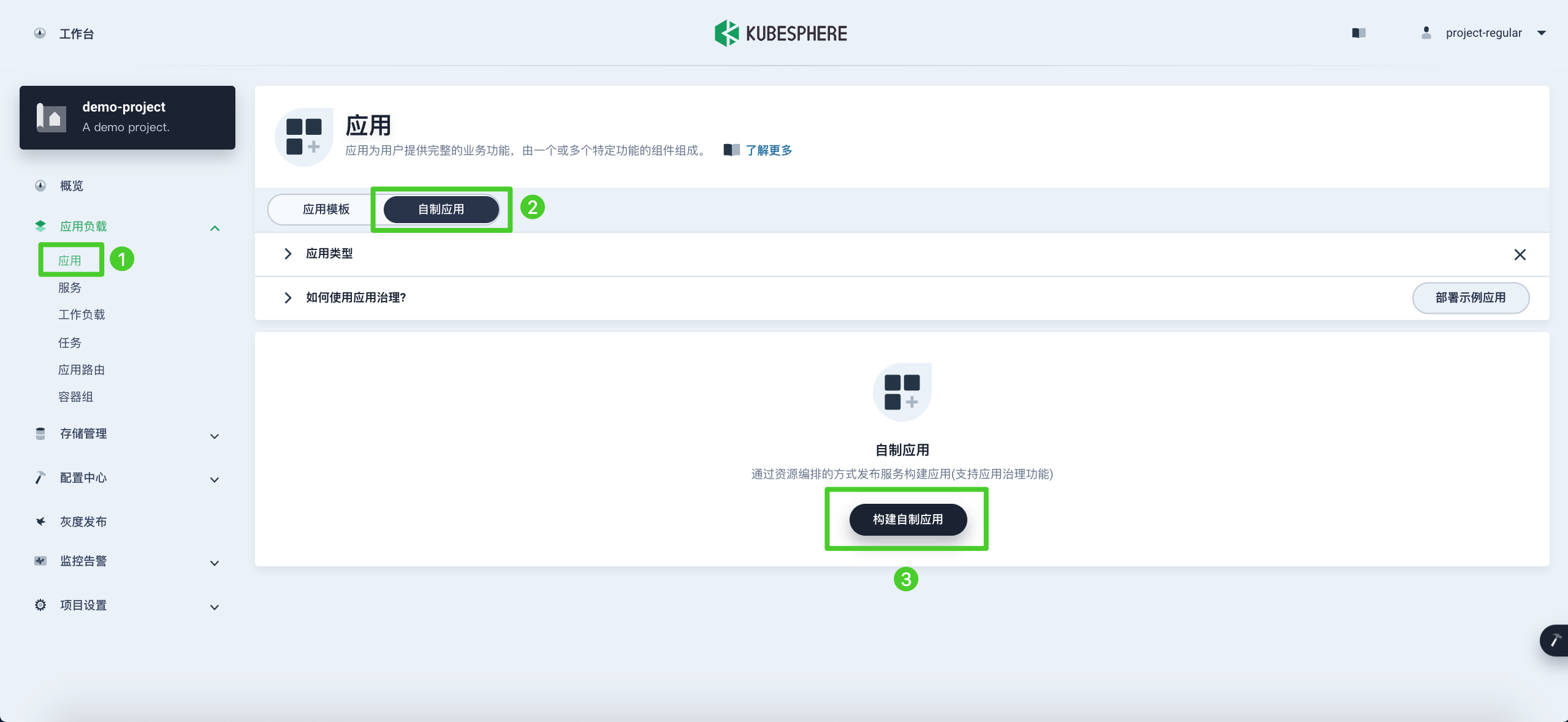1568x722 pixels.
Task: Click the demo-project icon in the sidebar
Action: (x=51, y=118)
